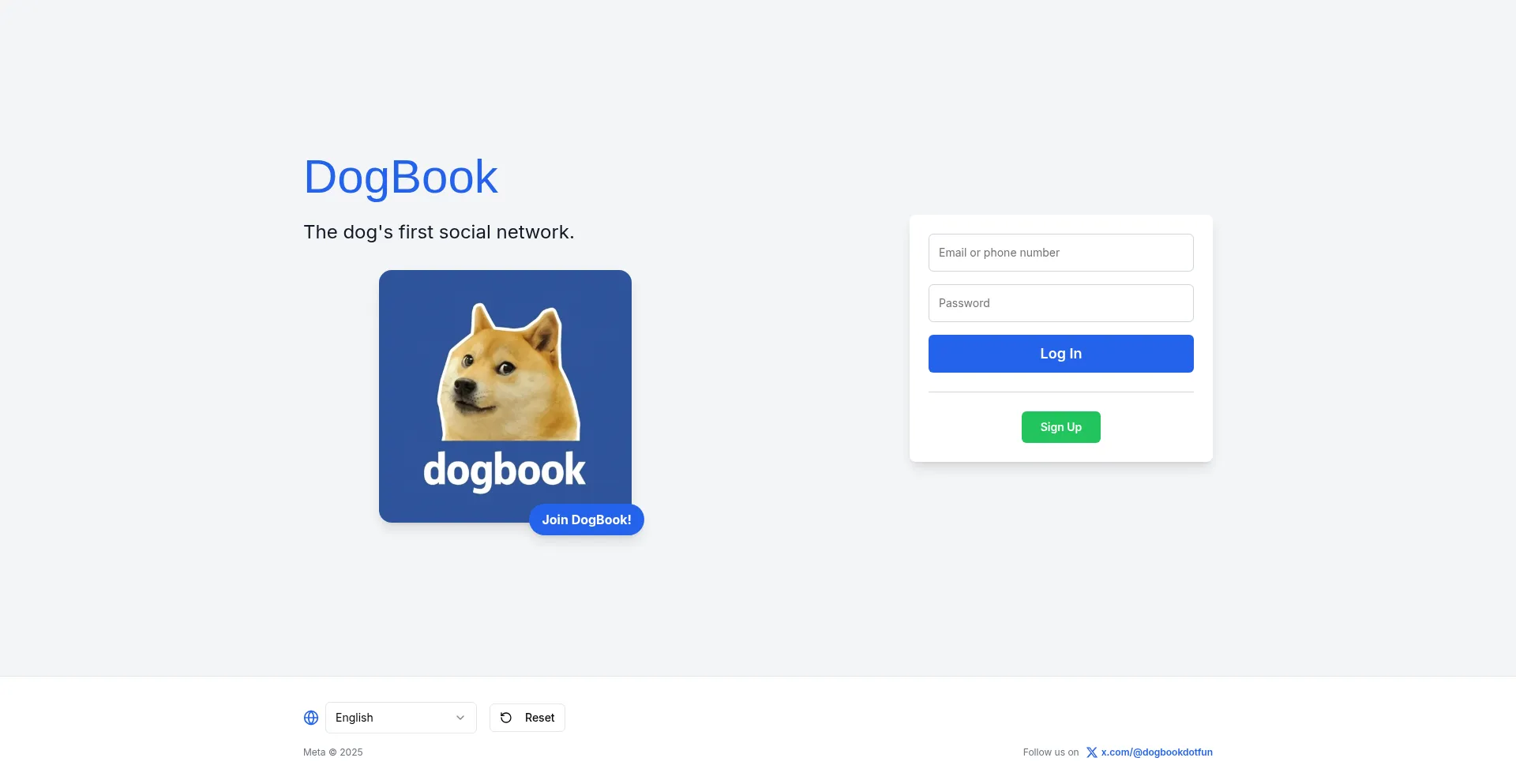The image size is (1516, 784).
Task: Click the Meta © 2025 copyright text
Action: (x=333, y=752)
